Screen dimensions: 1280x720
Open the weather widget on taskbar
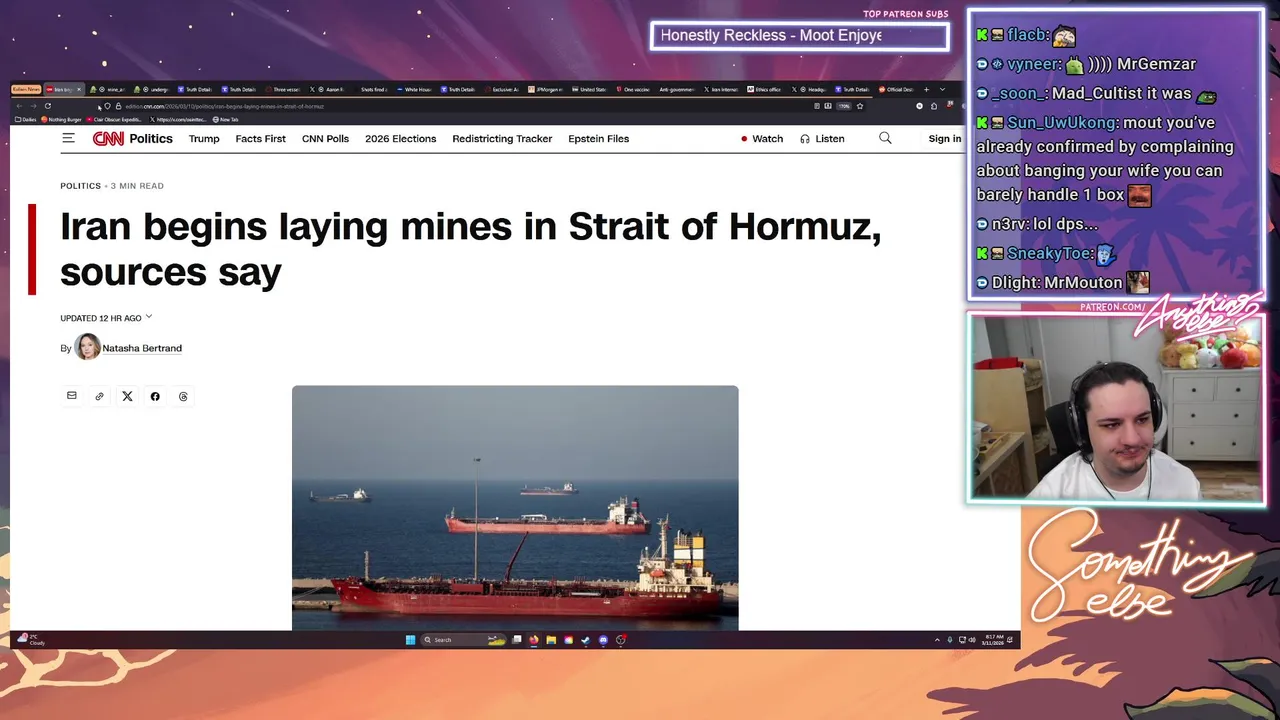31,639
